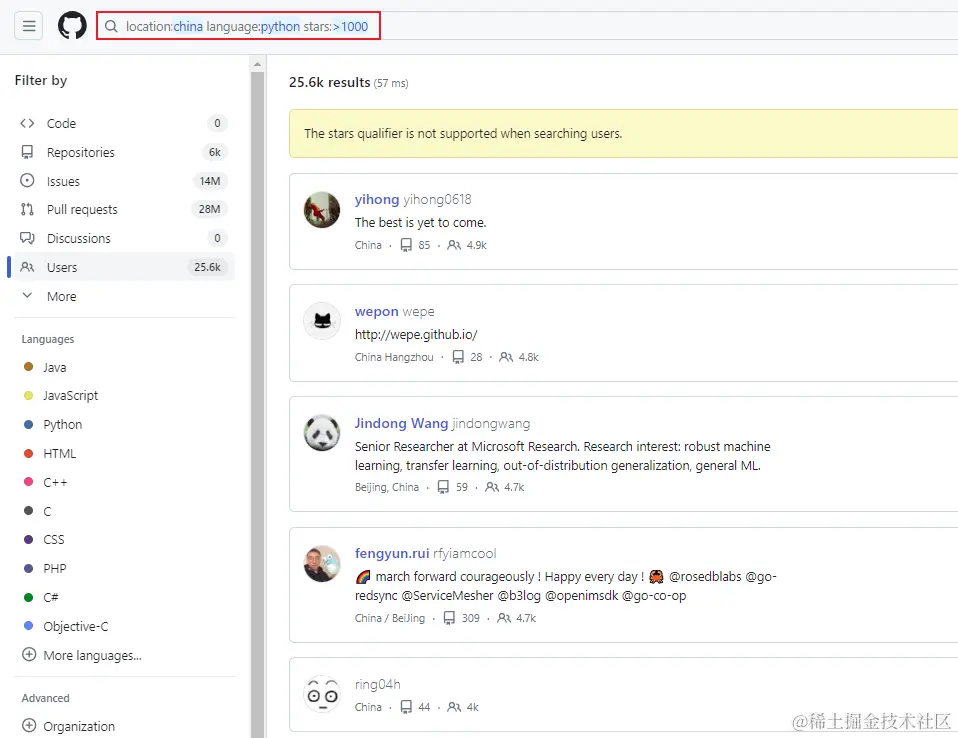Open yihong's avatar image
The height and width of the screenshot is (738, 958).
[x=322, y=210]
